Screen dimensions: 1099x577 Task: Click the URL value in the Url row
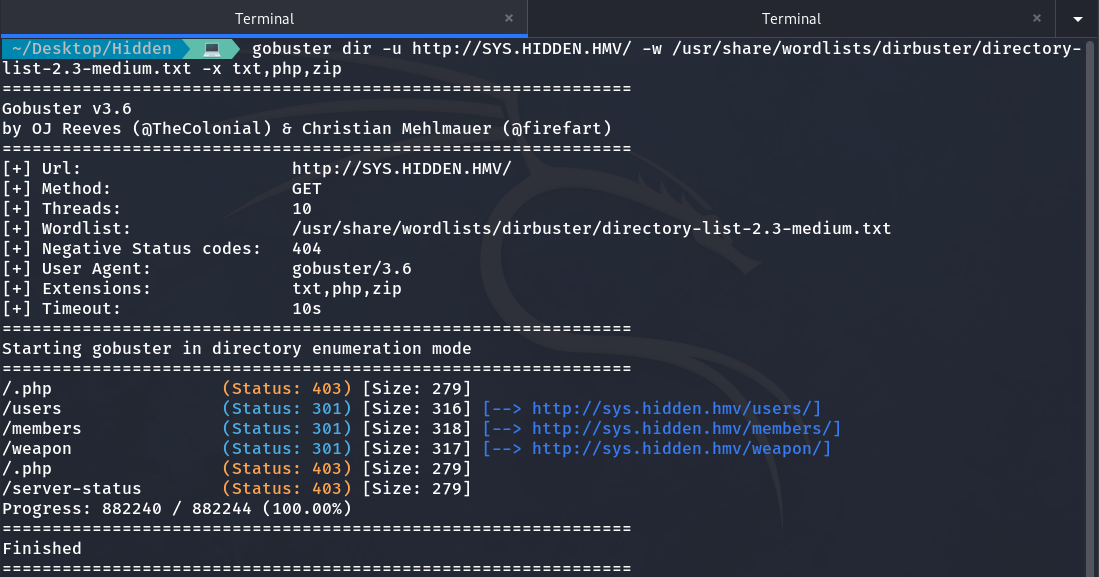(401, 168)
